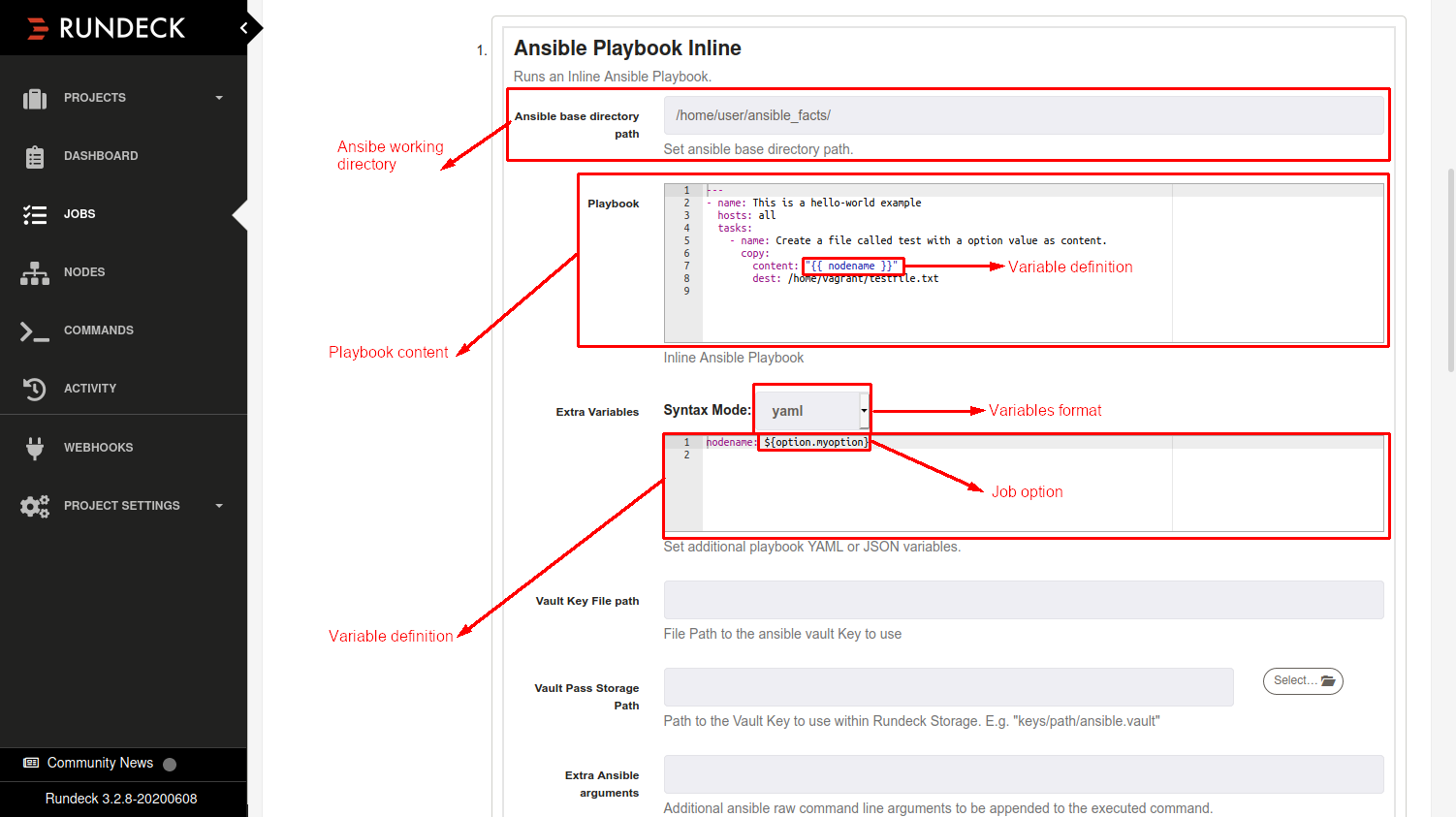Click the Webhooks plug icon
The width and height of the screenshot is (1456, 817).
click(x=35, y=448)
